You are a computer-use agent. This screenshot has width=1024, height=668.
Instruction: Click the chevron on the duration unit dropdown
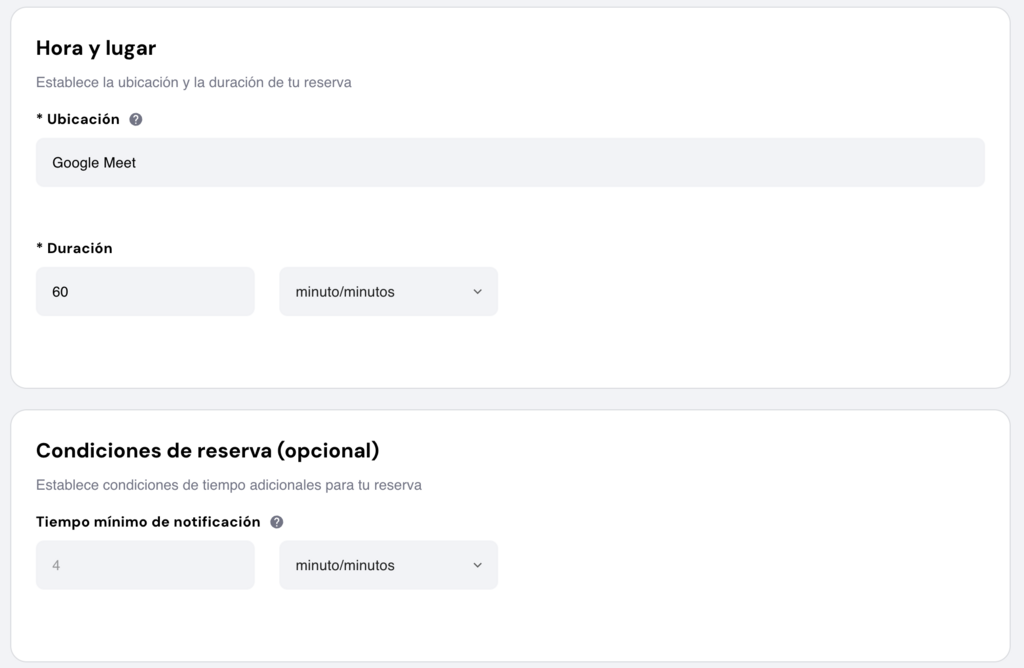tap(479, 291)
